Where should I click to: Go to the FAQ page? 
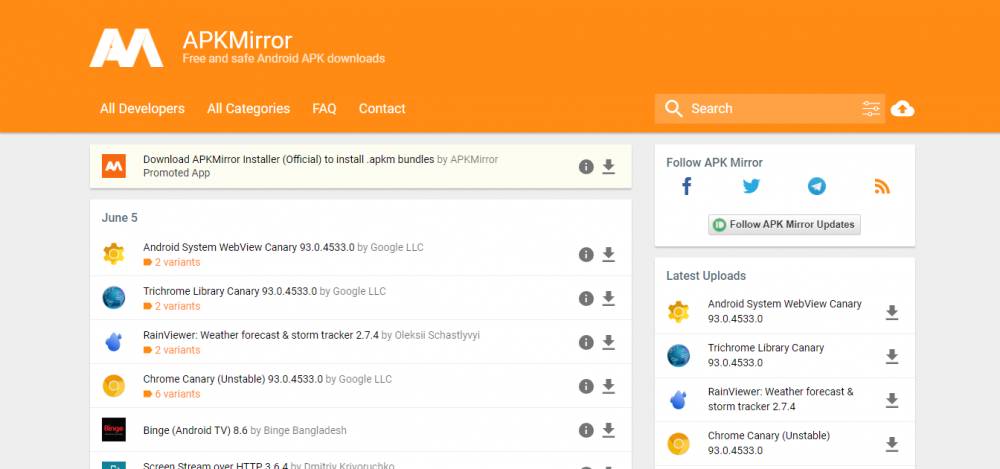[x=324, y=108]
